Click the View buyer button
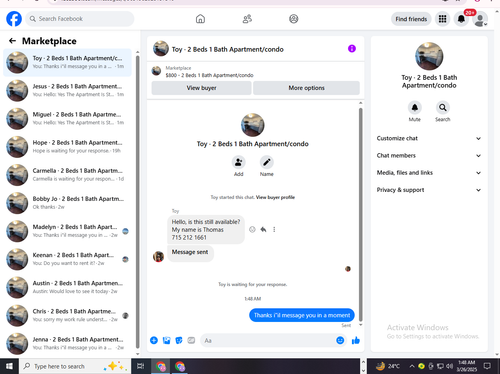The image size is (500, 374). coord(201,88)
